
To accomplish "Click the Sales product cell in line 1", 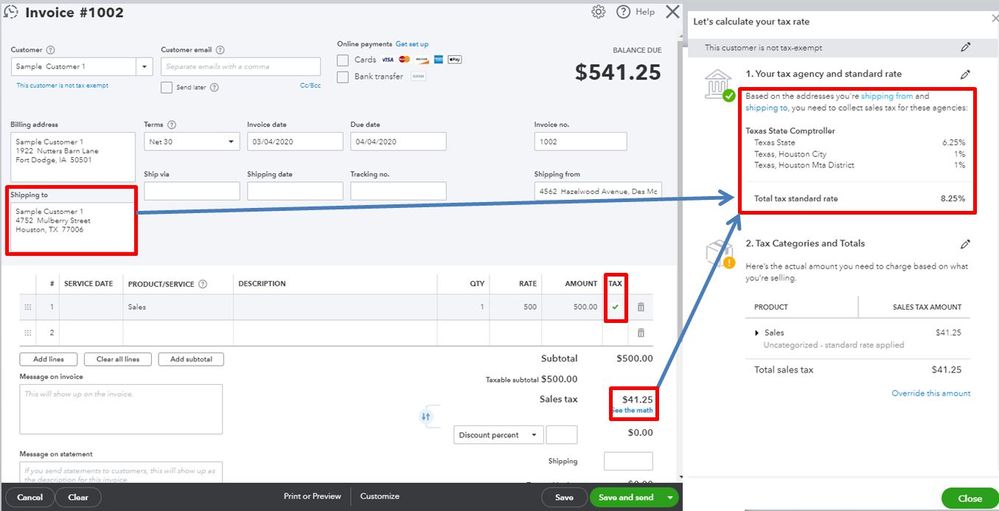I will [x=178, y=307].
